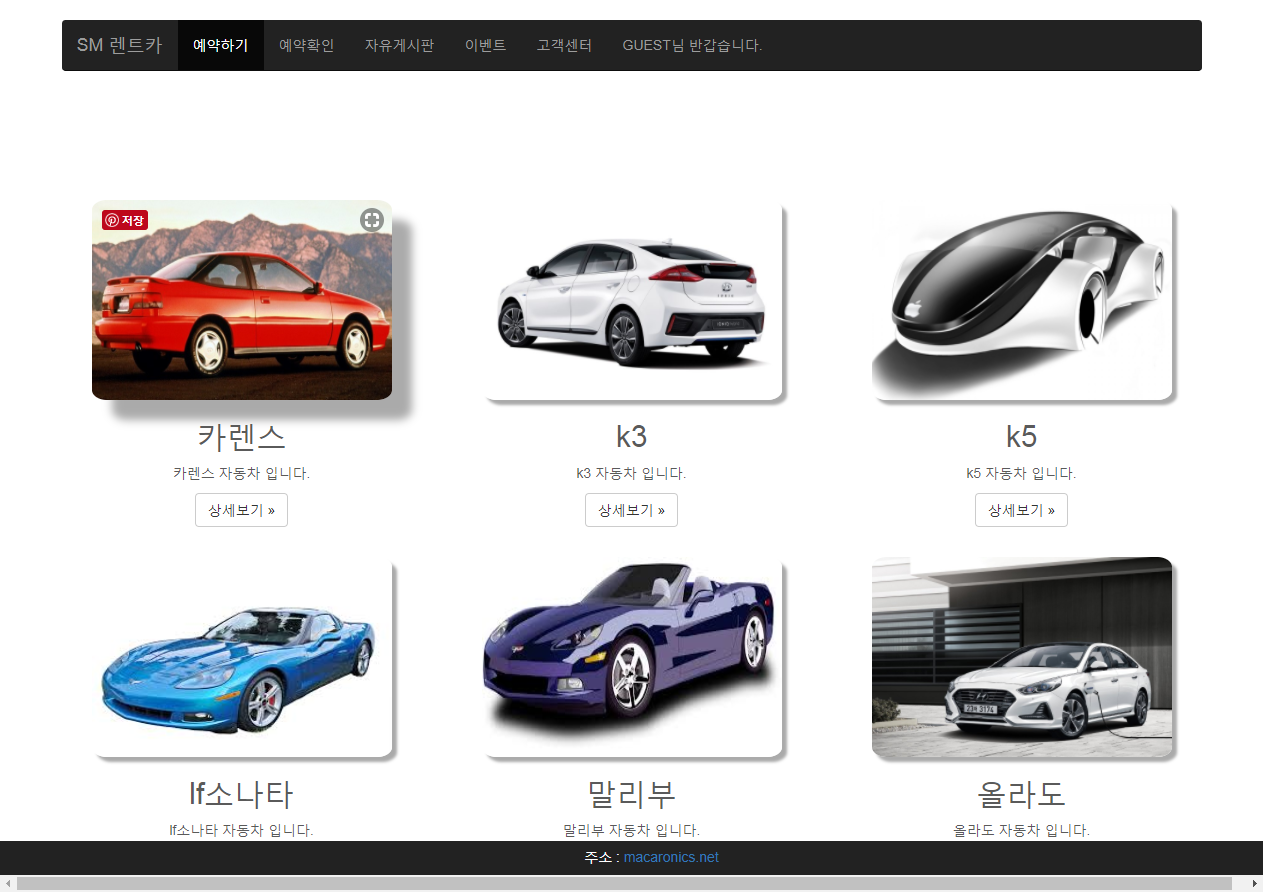Screen dimensions: 1263x892
Task: Click the text k5 자동차 입니다.
Action: coord(1021,473)
